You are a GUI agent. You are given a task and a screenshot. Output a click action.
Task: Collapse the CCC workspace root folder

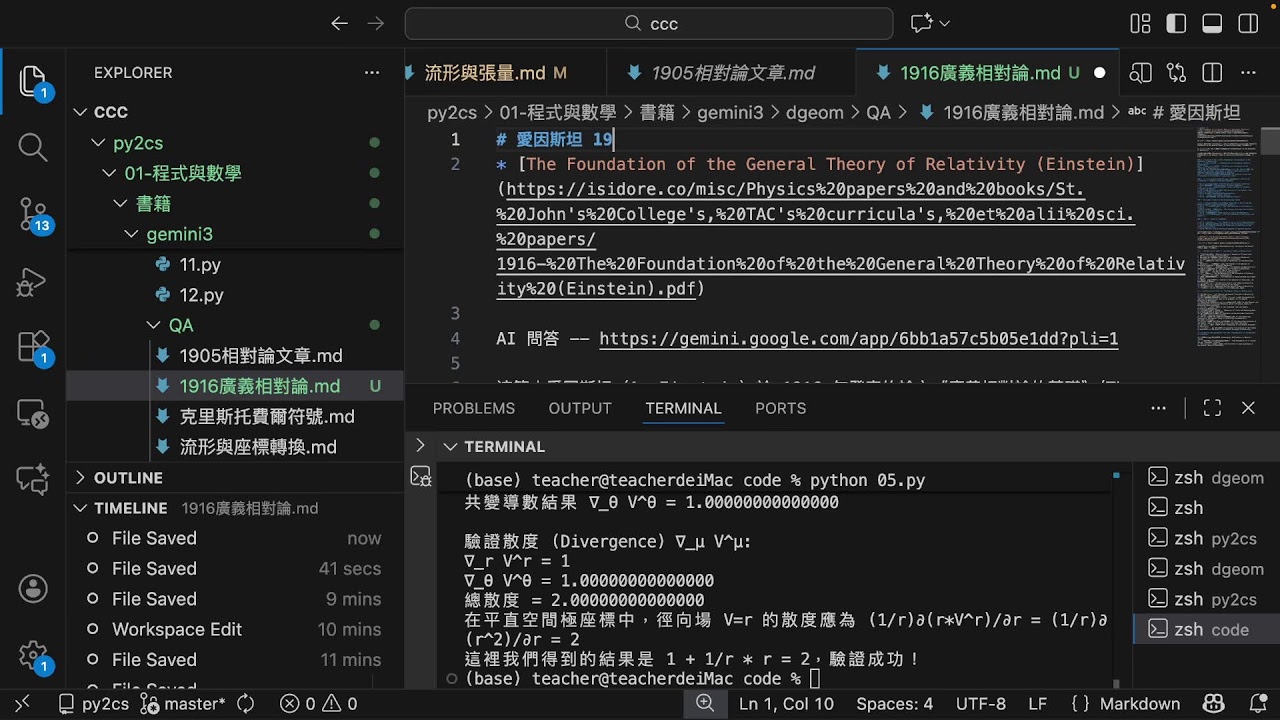pos(82,112)
